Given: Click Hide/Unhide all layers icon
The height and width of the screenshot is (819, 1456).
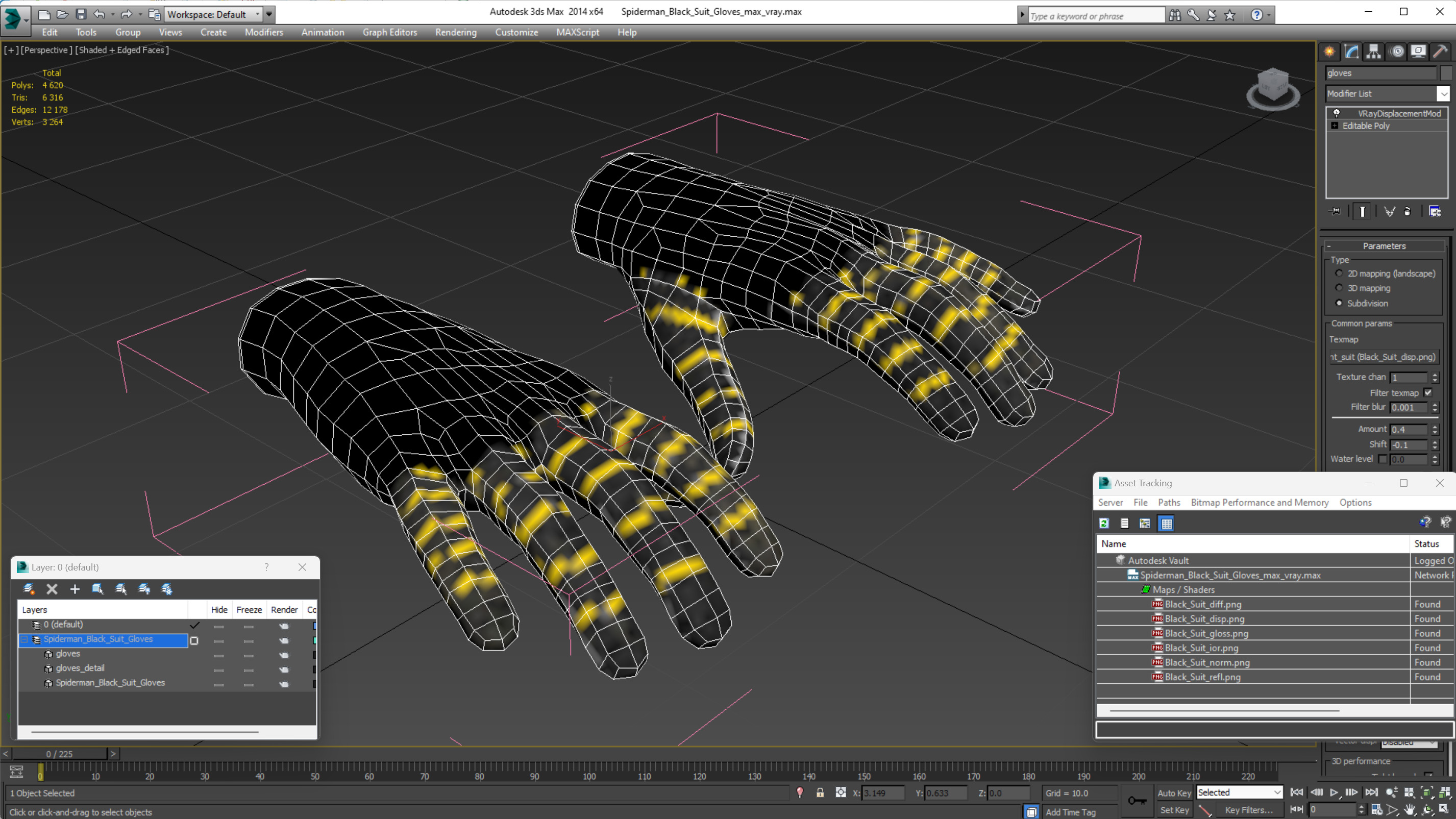Looking at the screenshot, I should [144, 589].
